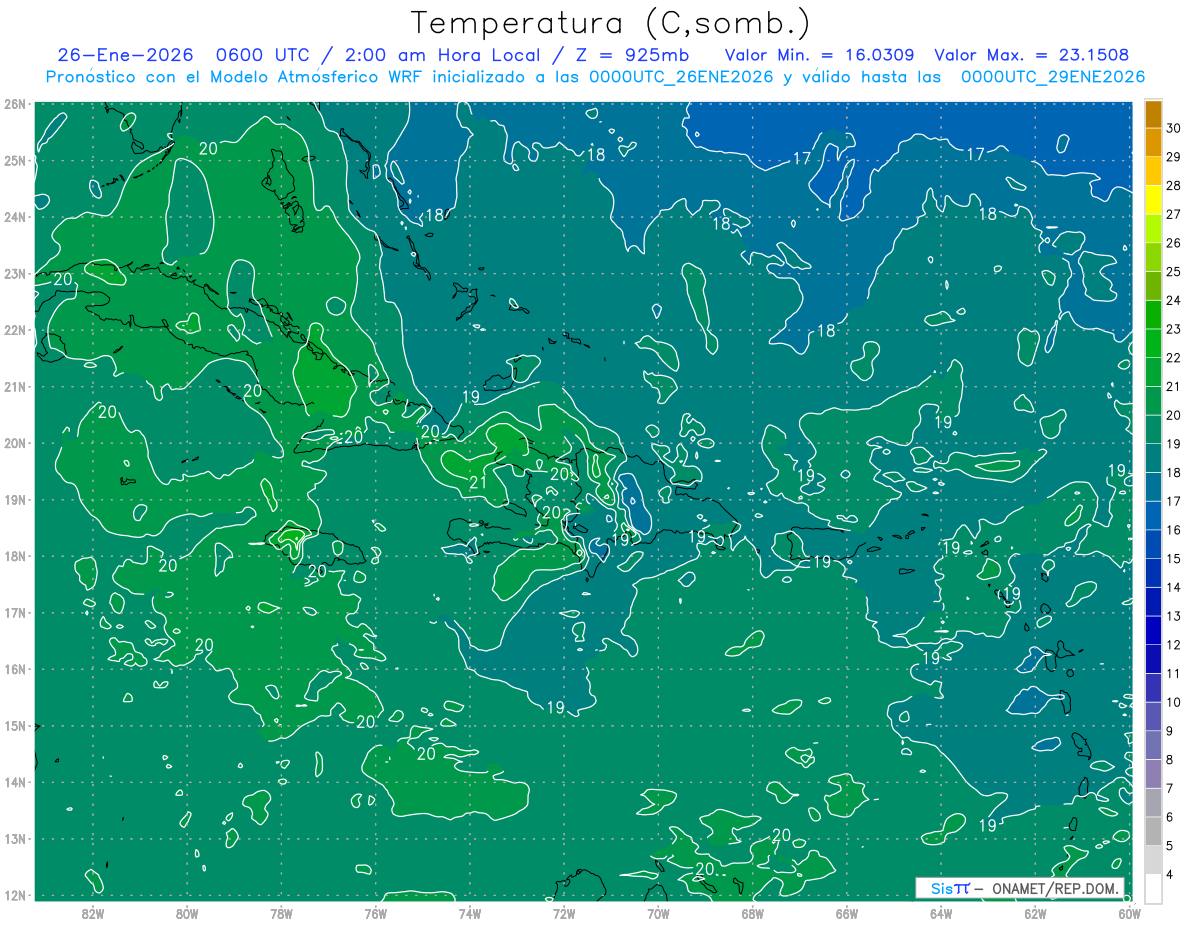Select the 62W longitude axis label
Screen dimensions: 1200x927
click(x=1035, y=913)
